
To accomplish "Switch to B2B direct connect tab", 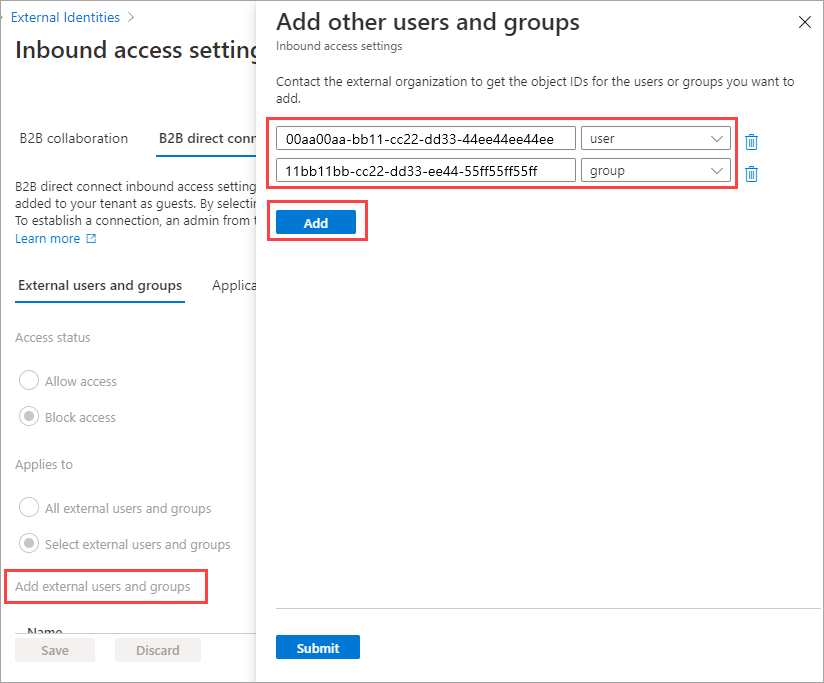I will [x=207, y=138].
